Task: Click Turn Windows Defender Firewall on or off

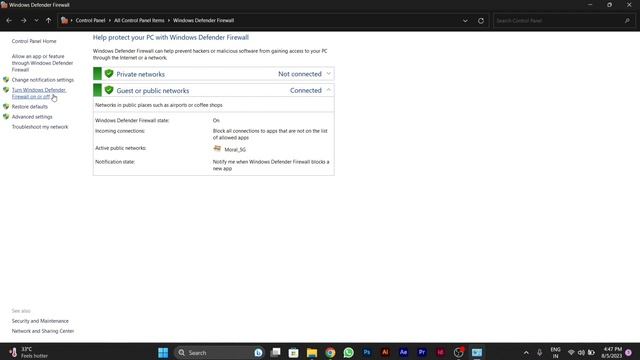Action: [x=39, y=93]
